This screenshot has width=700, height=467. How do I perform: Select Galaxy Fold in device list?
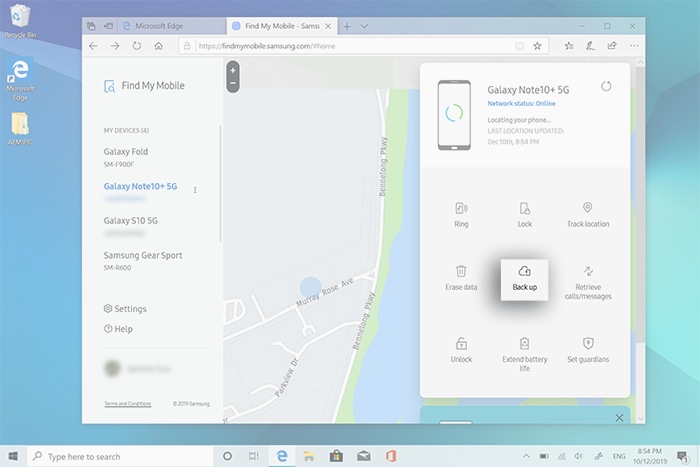click(x=126, y=157)
